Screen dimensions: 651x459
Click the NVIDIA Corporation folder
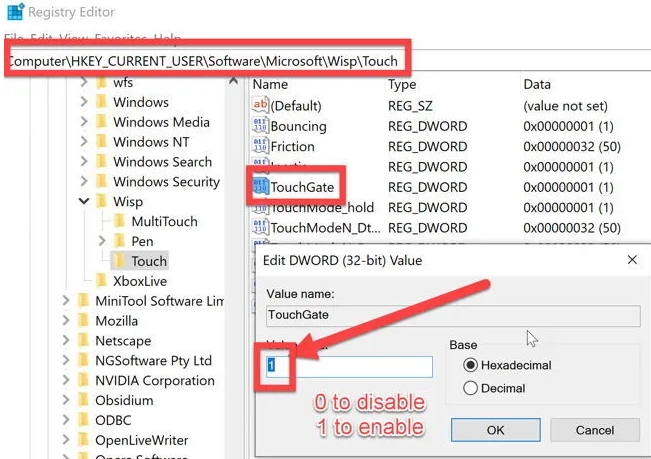point(154,380)
